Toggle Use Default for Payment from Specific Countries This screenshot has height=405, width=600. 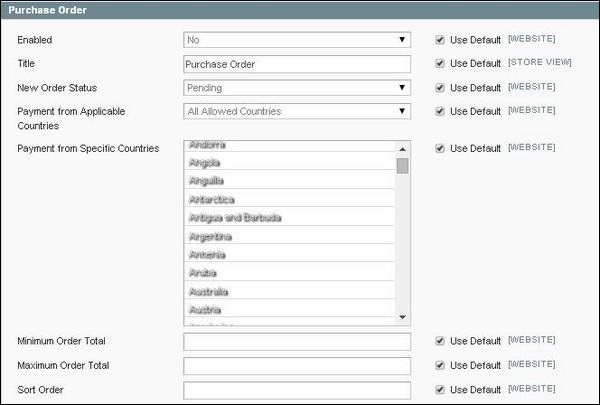(x=440, y=149)
